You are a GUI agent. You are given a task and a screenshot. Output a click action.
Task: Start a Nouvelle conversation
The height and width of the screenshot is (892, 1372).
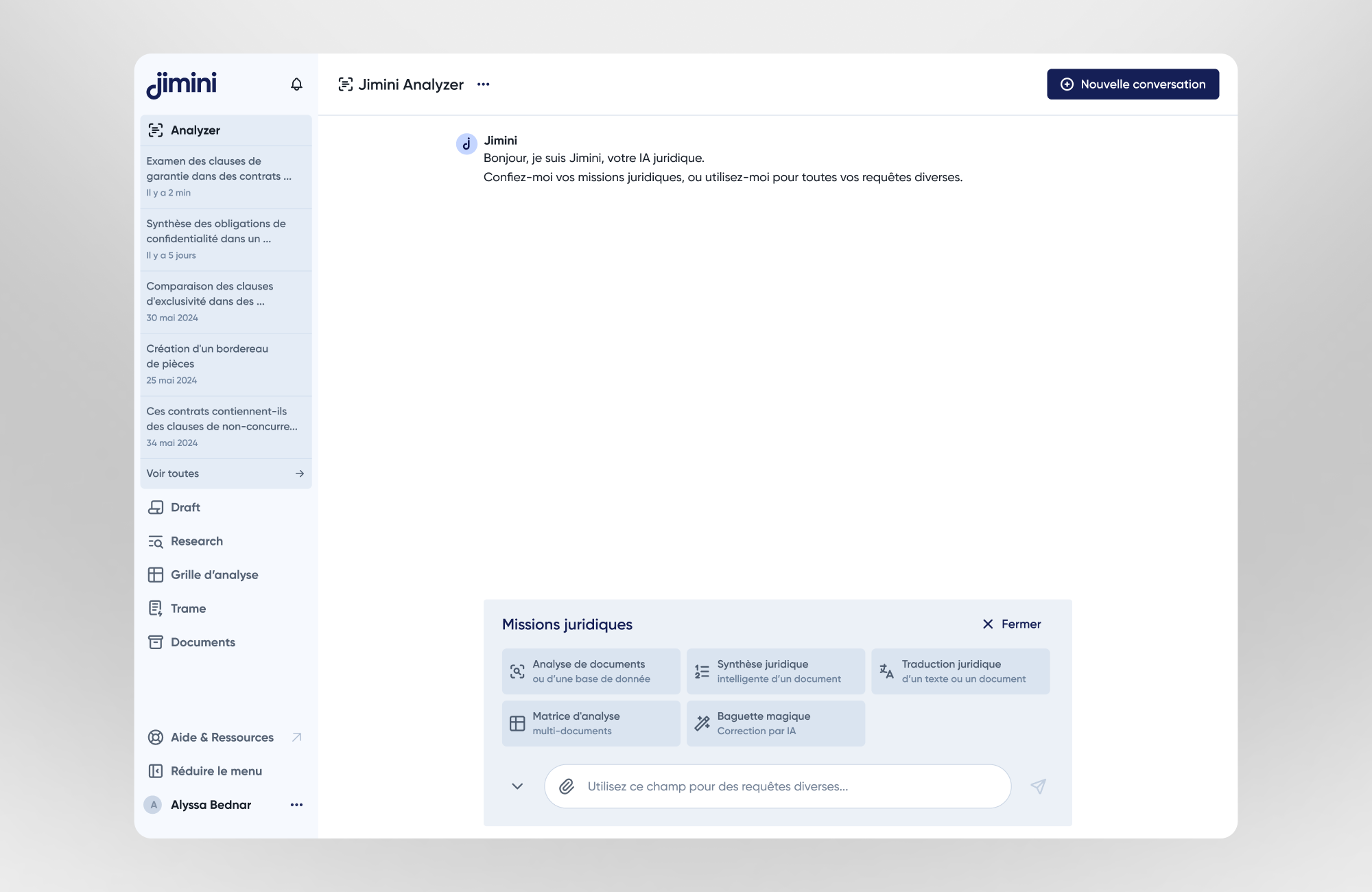(x=1133, y=84)
